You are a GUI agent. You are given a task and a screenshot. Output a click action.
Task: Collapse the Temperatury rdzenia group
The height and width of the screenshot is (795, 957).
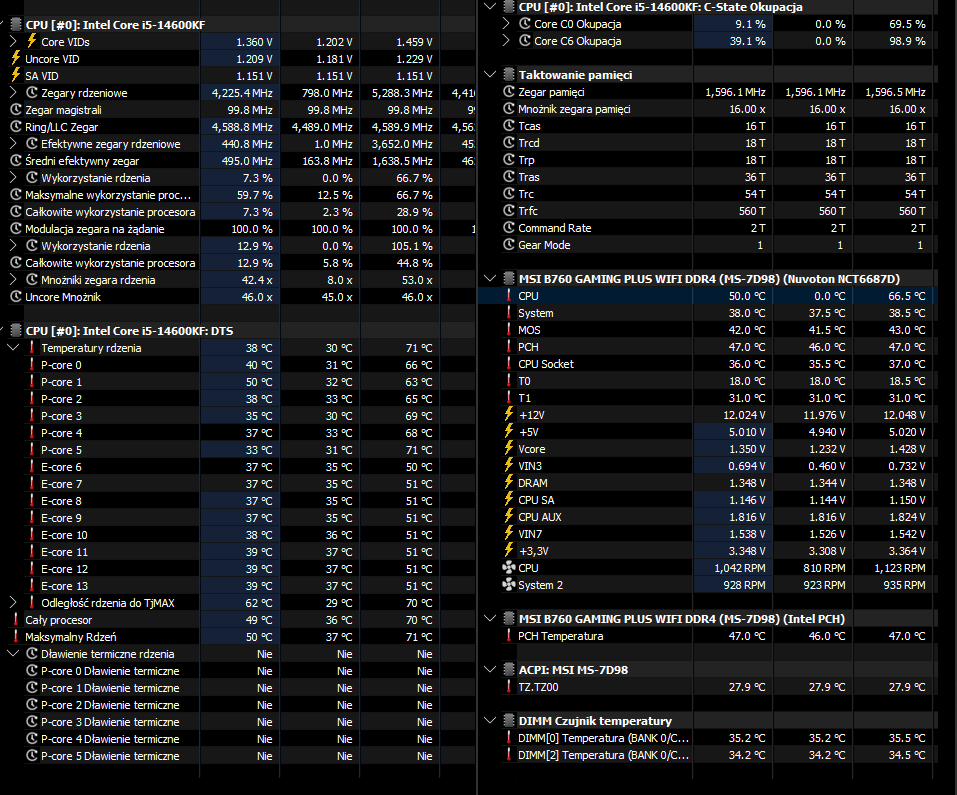[x=13, y=348]
